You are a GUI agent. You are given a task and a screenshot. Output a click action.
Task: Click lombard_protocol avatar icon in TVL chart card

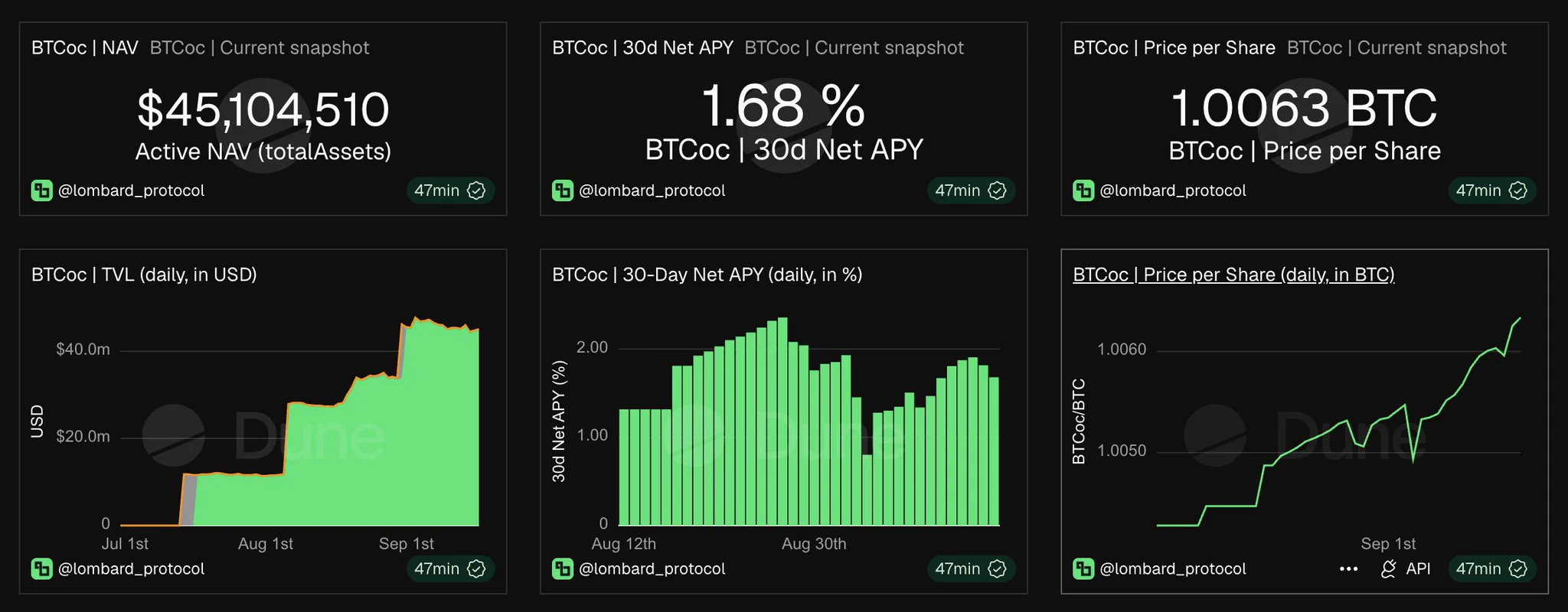click(x=42, y=568)
